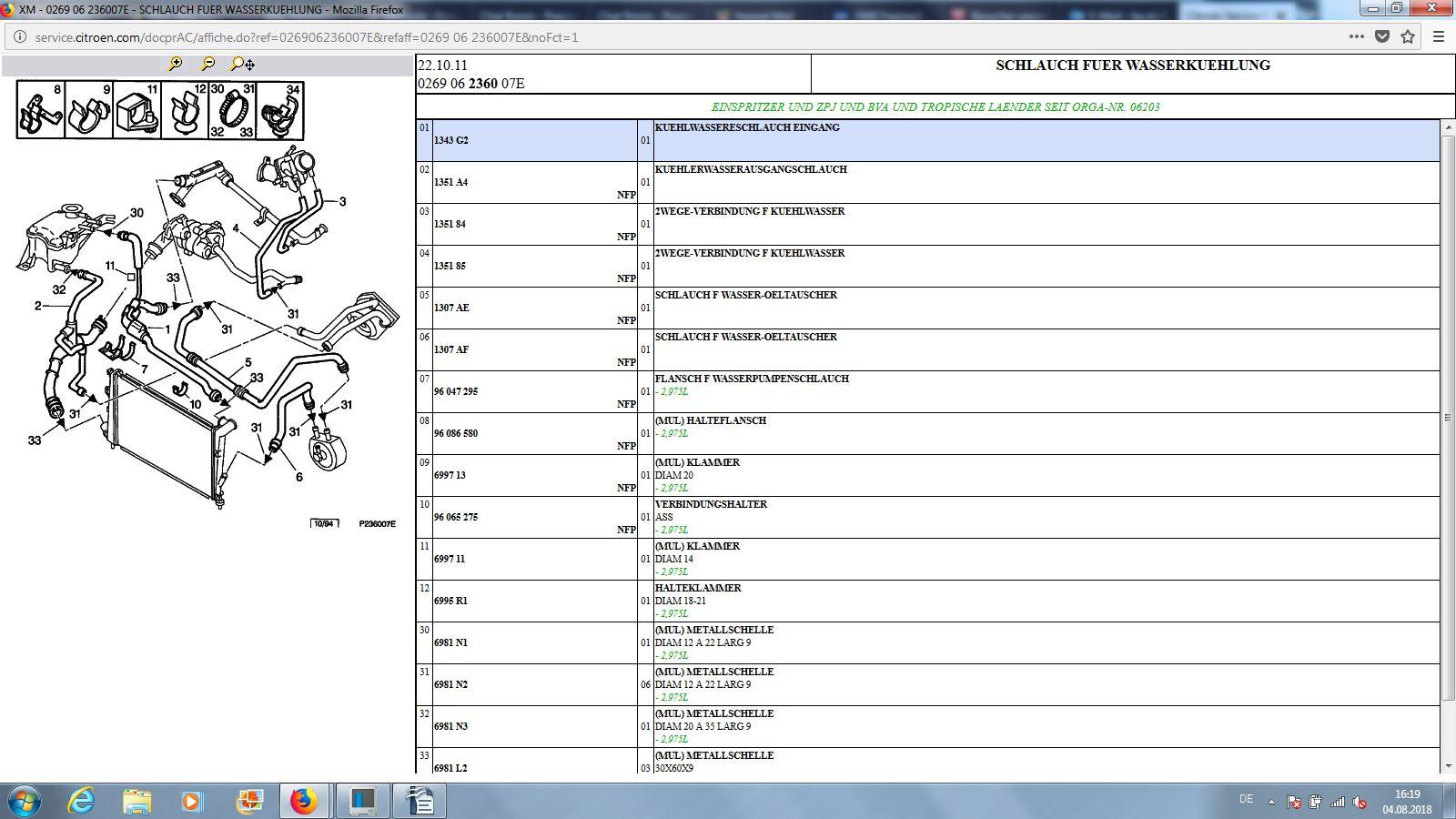Click reference 0269 06 2360 07E

coord(471,84)
